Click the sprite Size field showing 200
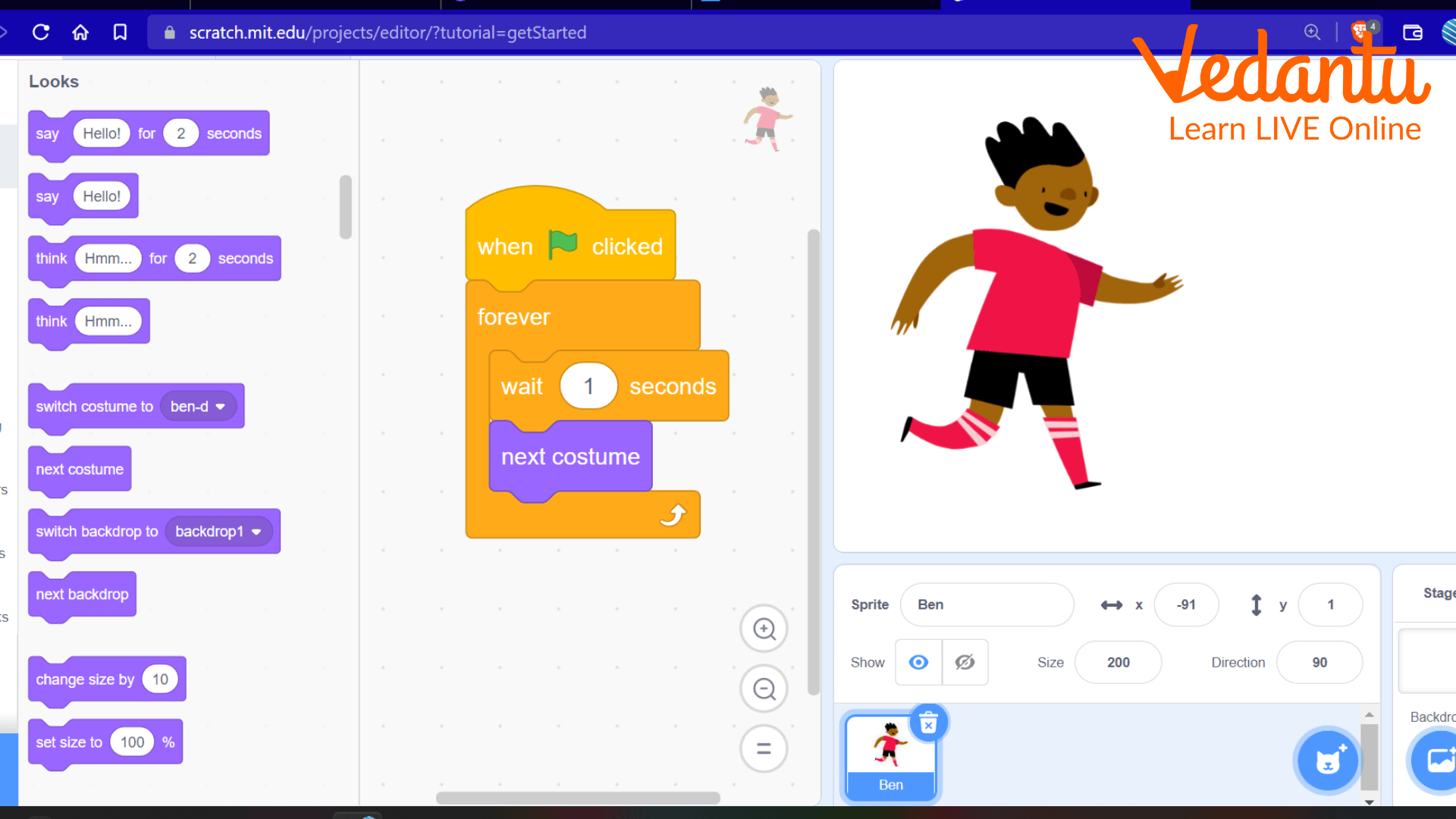The width and height of the screenshot is (1456, 819). [1117, 662]
